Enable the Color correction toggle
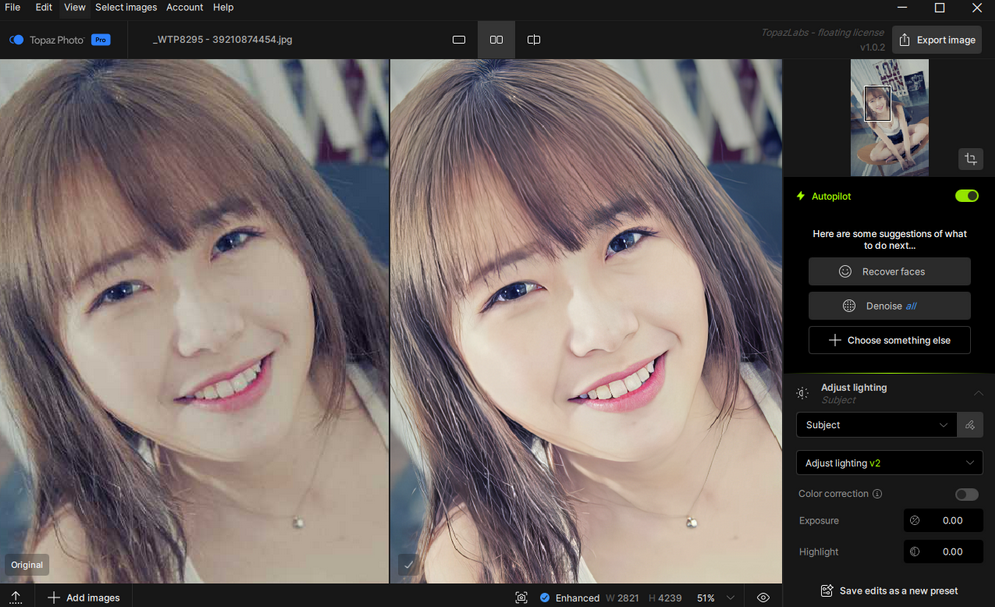This screenshot has width=995, height=607. click(966, 494)
